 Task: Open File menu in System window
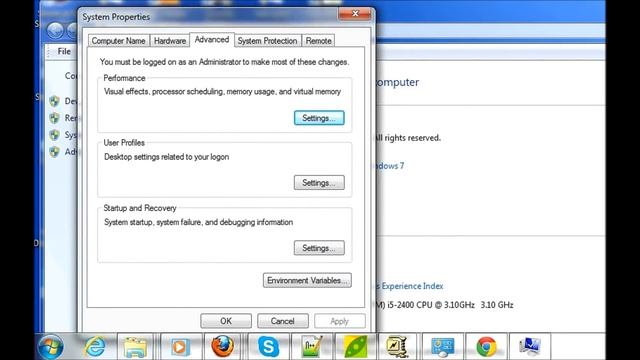[64, 51]
